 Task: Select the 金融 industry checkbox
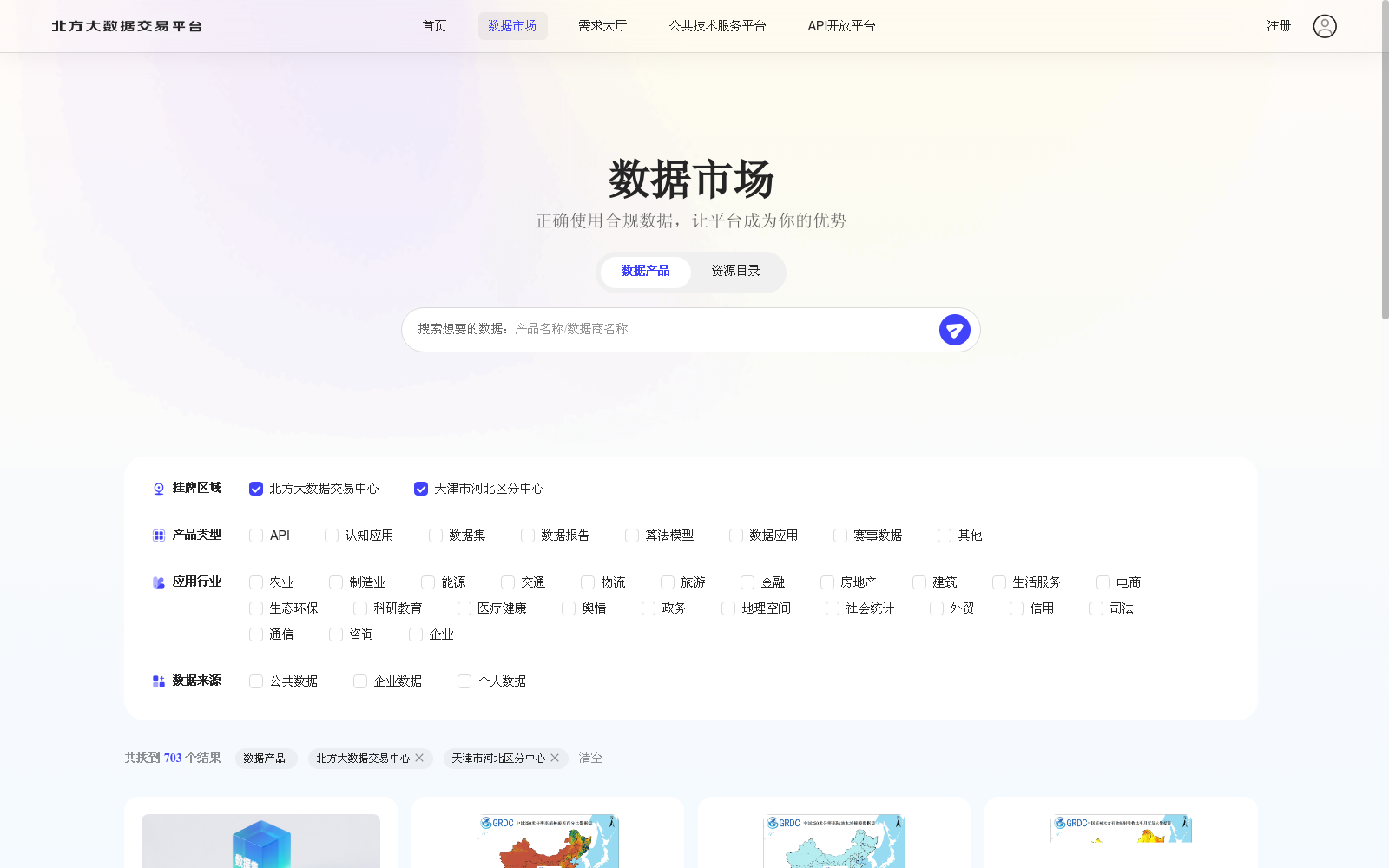click(747, 582)
